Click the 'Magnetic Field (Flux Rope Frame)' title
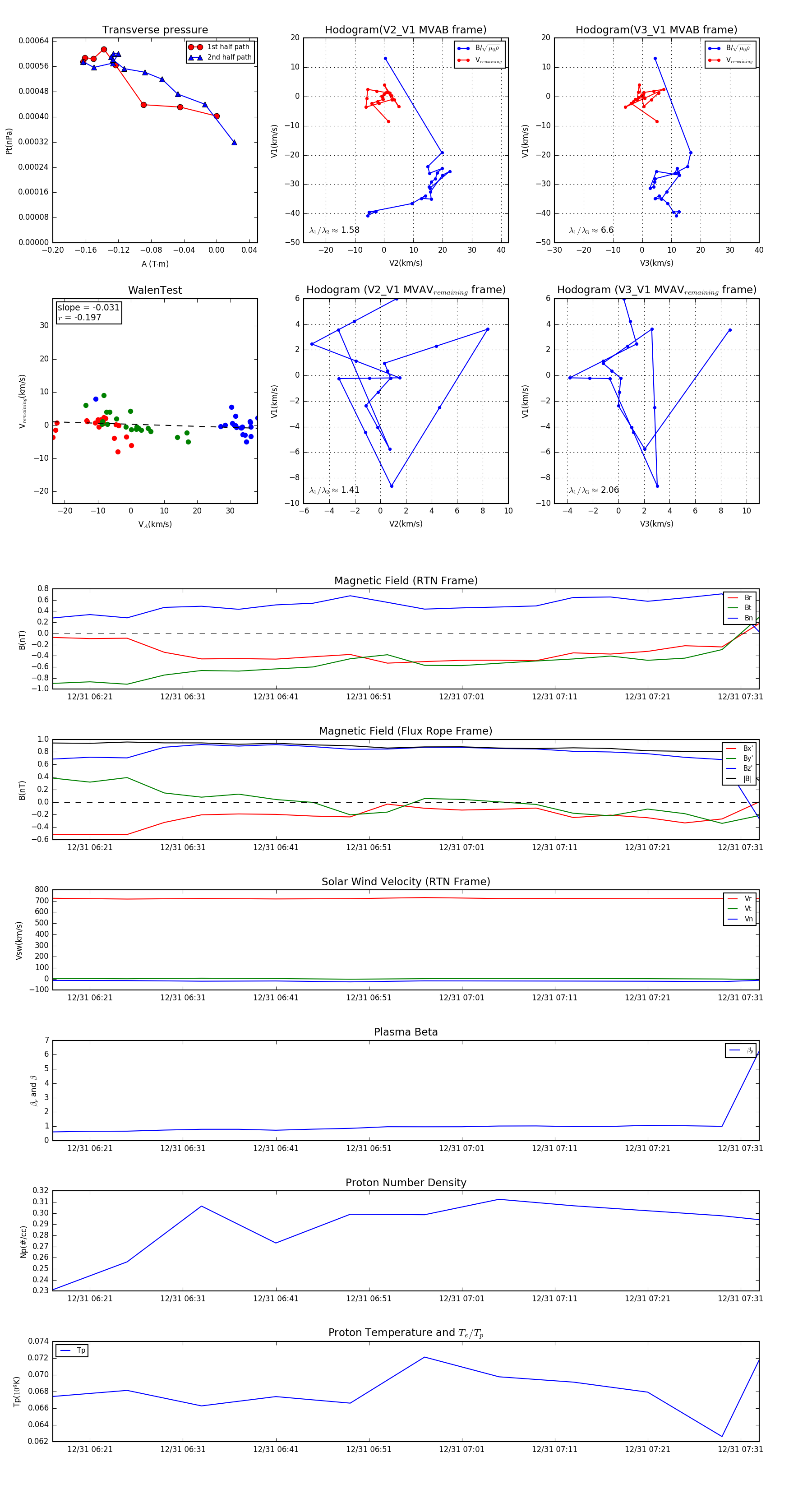 click(x=406, y=731)
